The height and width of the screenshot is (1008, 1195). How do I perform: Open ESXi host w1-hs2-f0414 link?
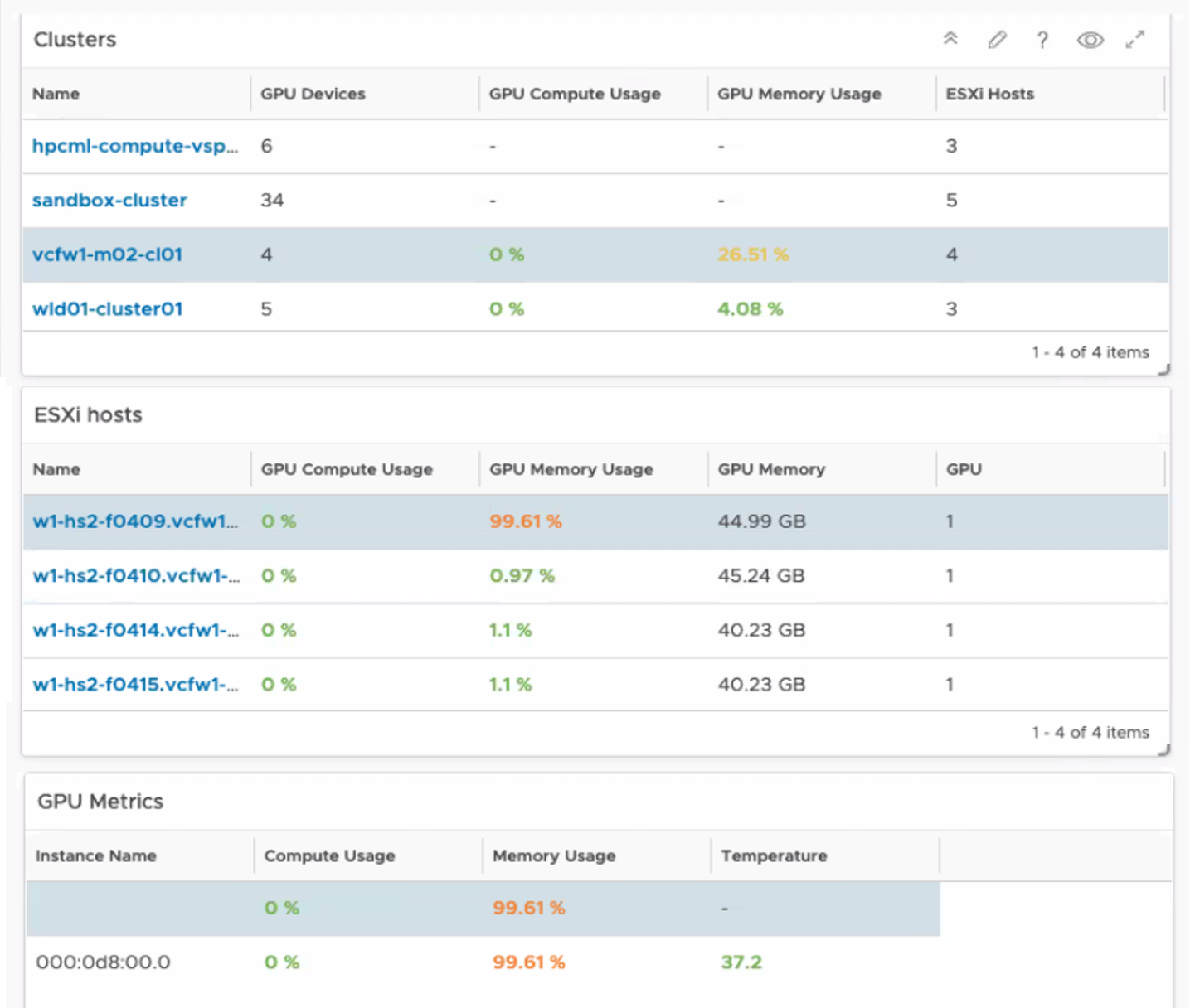pyautogui.click(x=135, y=630)
